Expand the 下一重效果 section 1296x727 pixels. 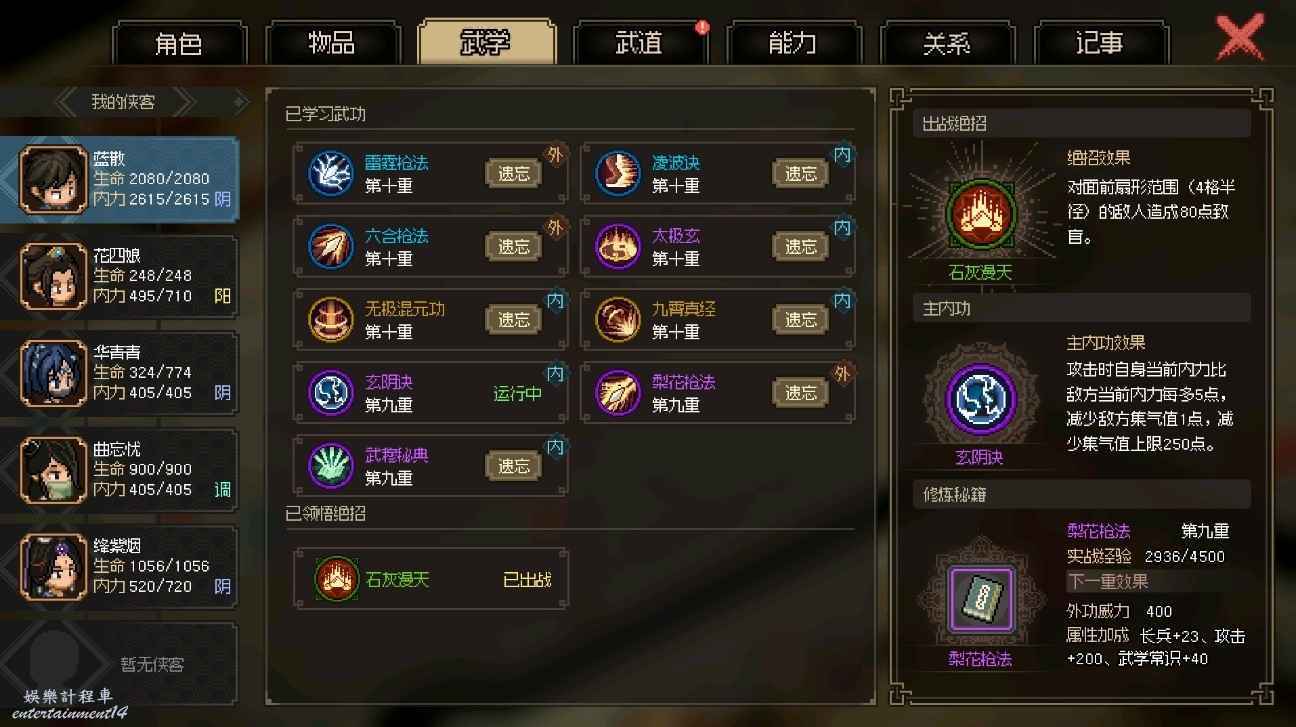tap(1108, 581)
